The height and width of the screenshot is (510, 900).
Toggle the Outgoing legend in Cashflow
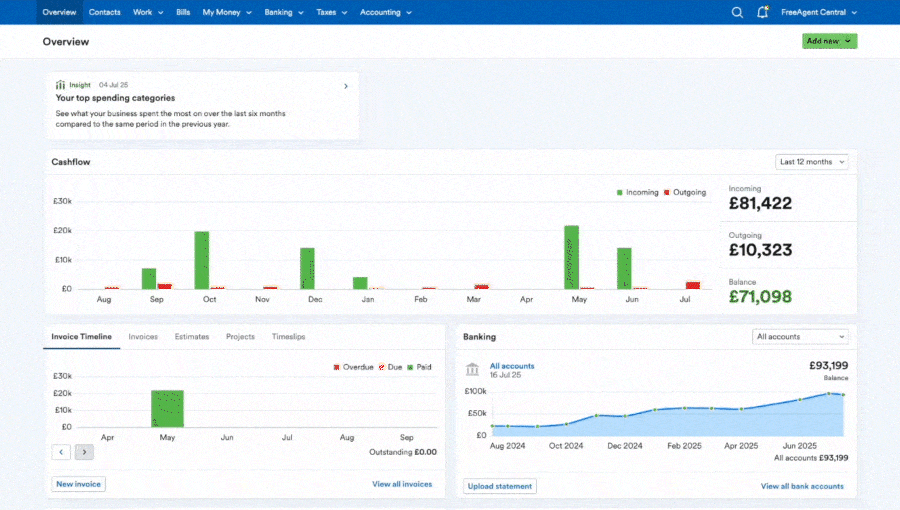685,192
